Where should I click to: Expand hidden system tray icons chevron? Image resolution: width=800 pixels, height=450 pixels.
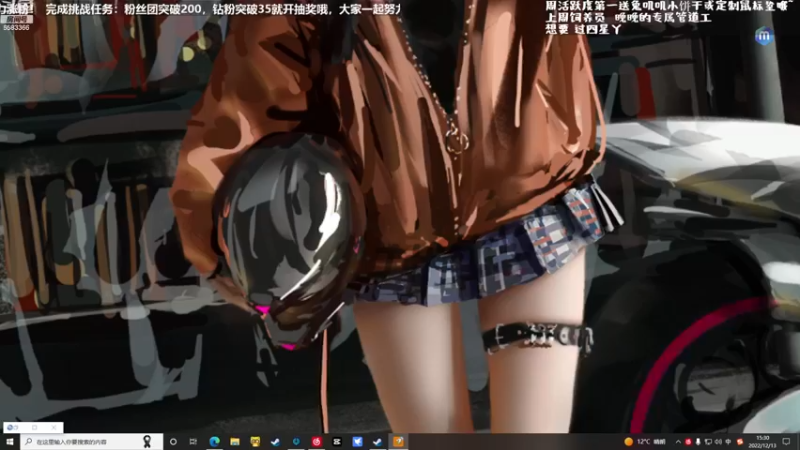678,442
